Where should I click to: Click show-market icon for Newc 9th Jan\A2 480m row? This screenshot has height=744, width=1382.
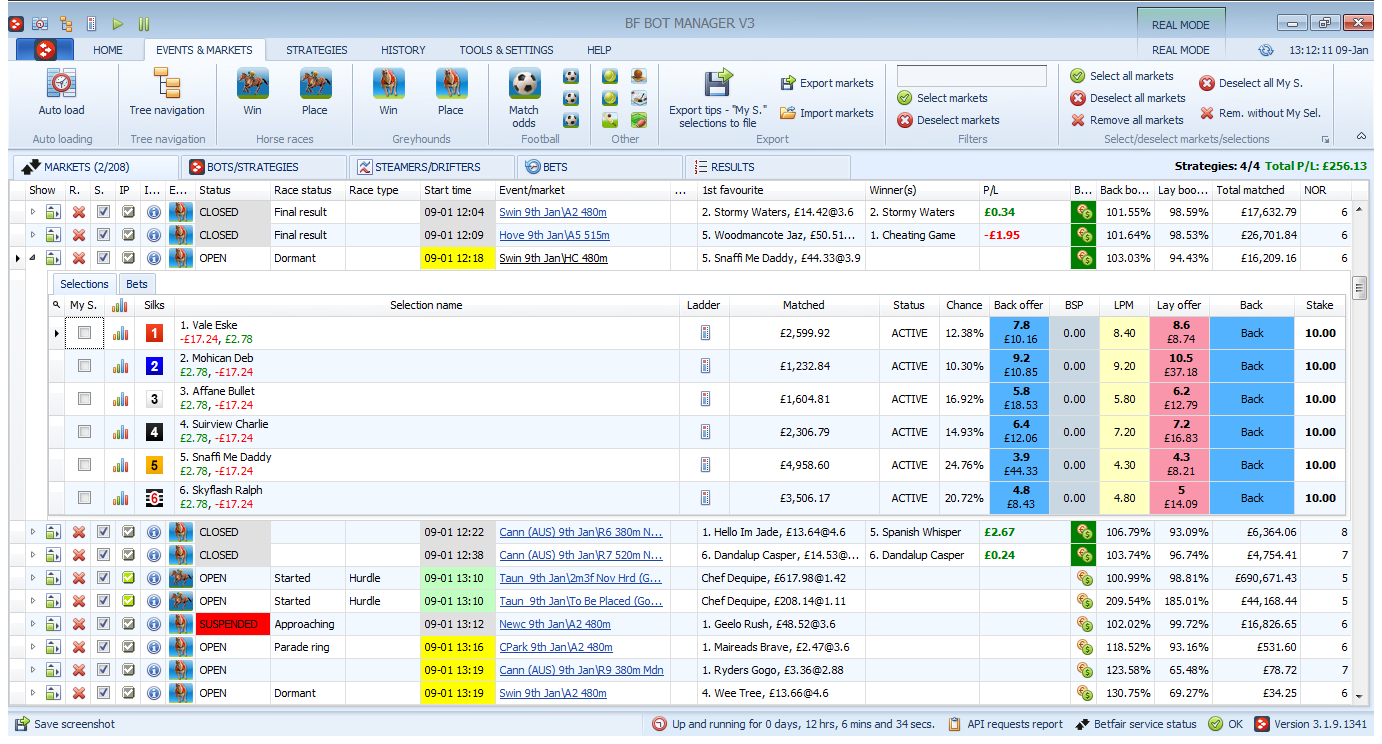(x=53, y=624)
